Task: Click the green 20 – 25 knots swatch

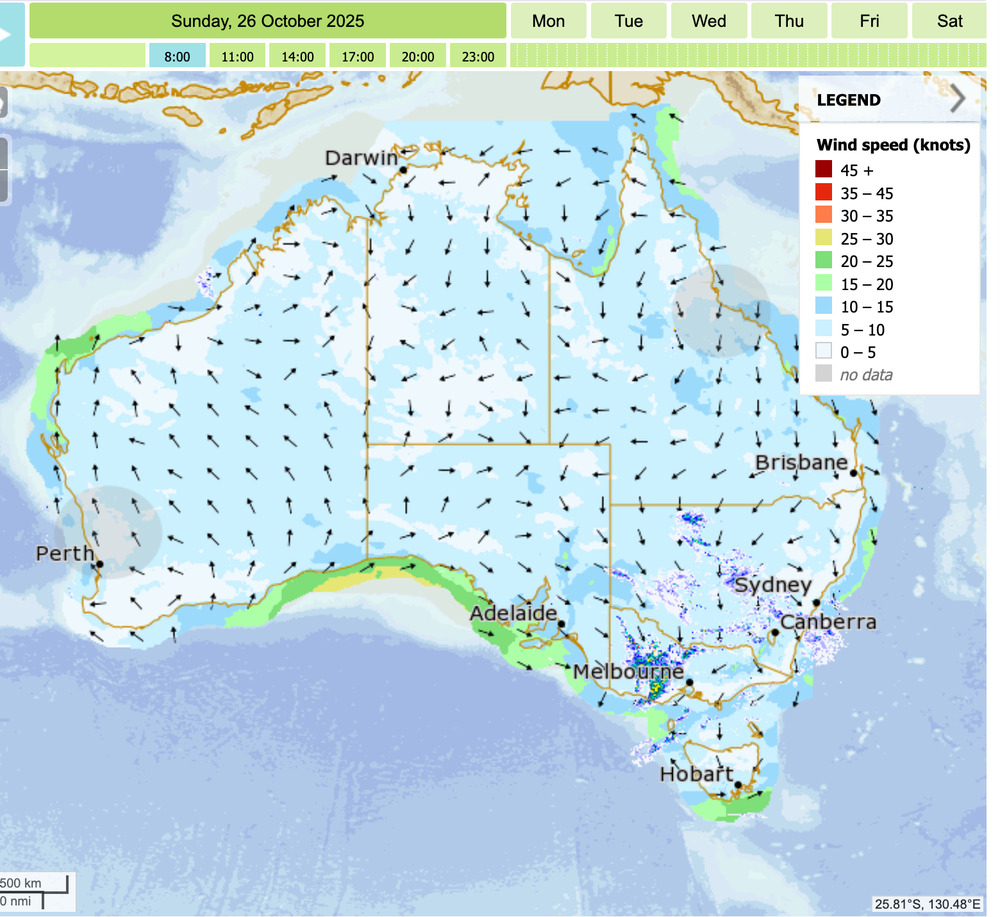Action: [x=824, y=261]
